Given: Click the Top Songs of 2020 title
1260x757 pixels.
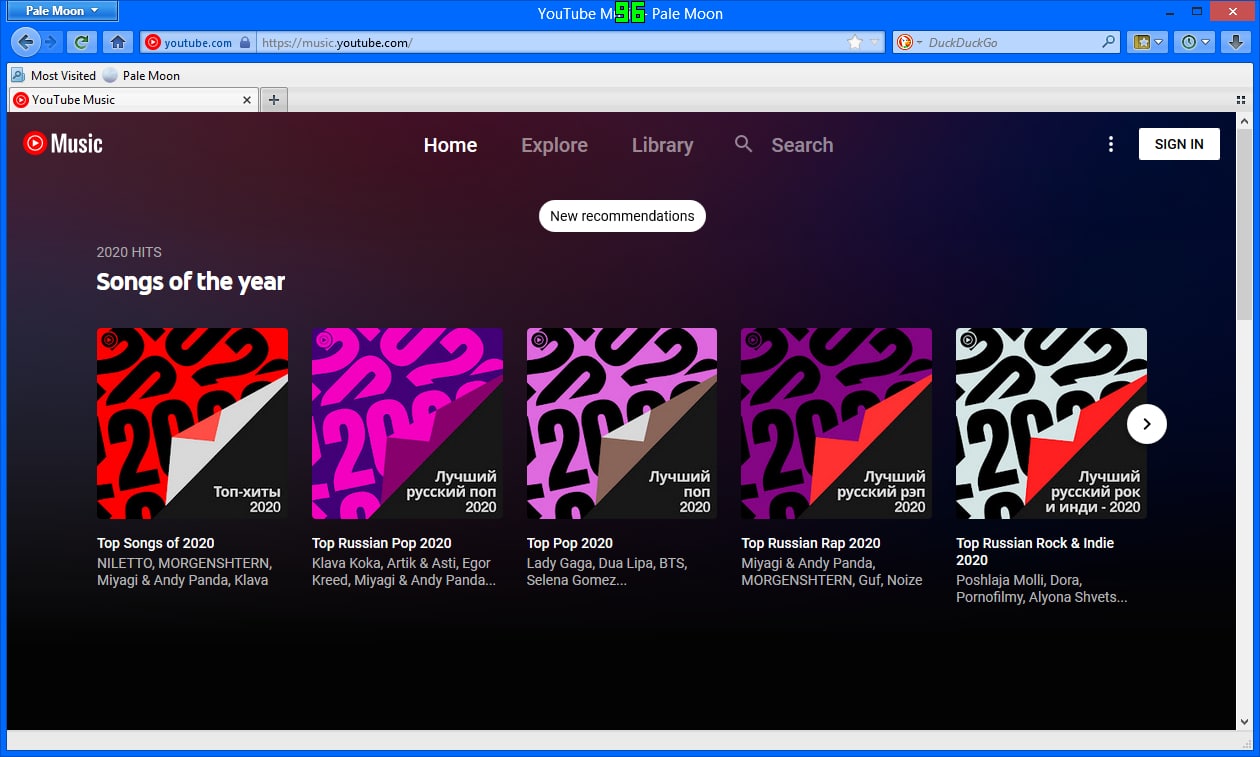Looking at the screenshot, I should pos(155,543).
